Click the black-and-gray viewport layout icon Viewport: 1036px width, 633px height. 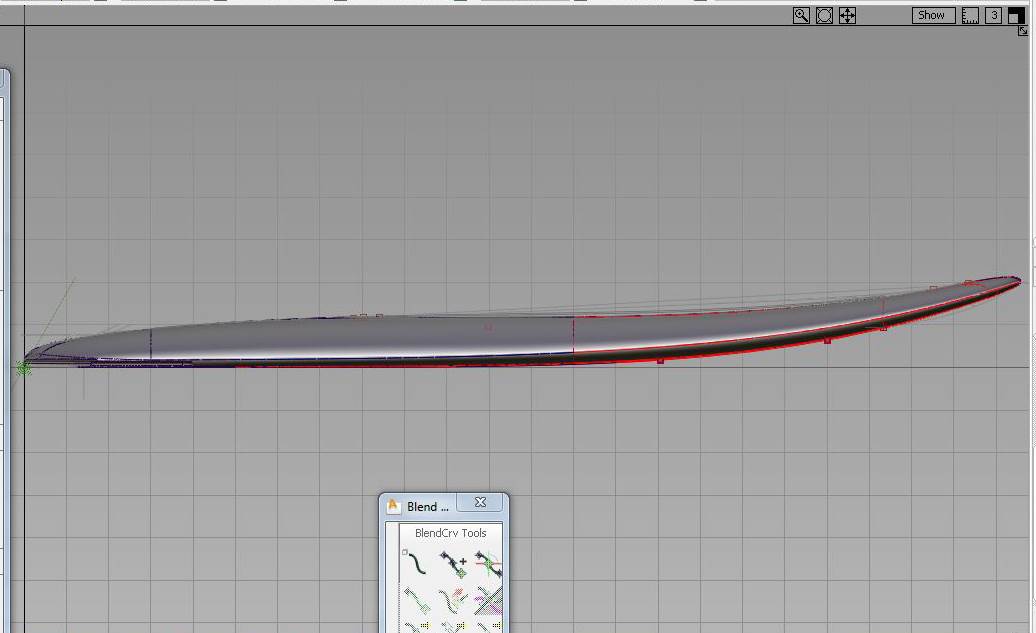coord(1015,15)
